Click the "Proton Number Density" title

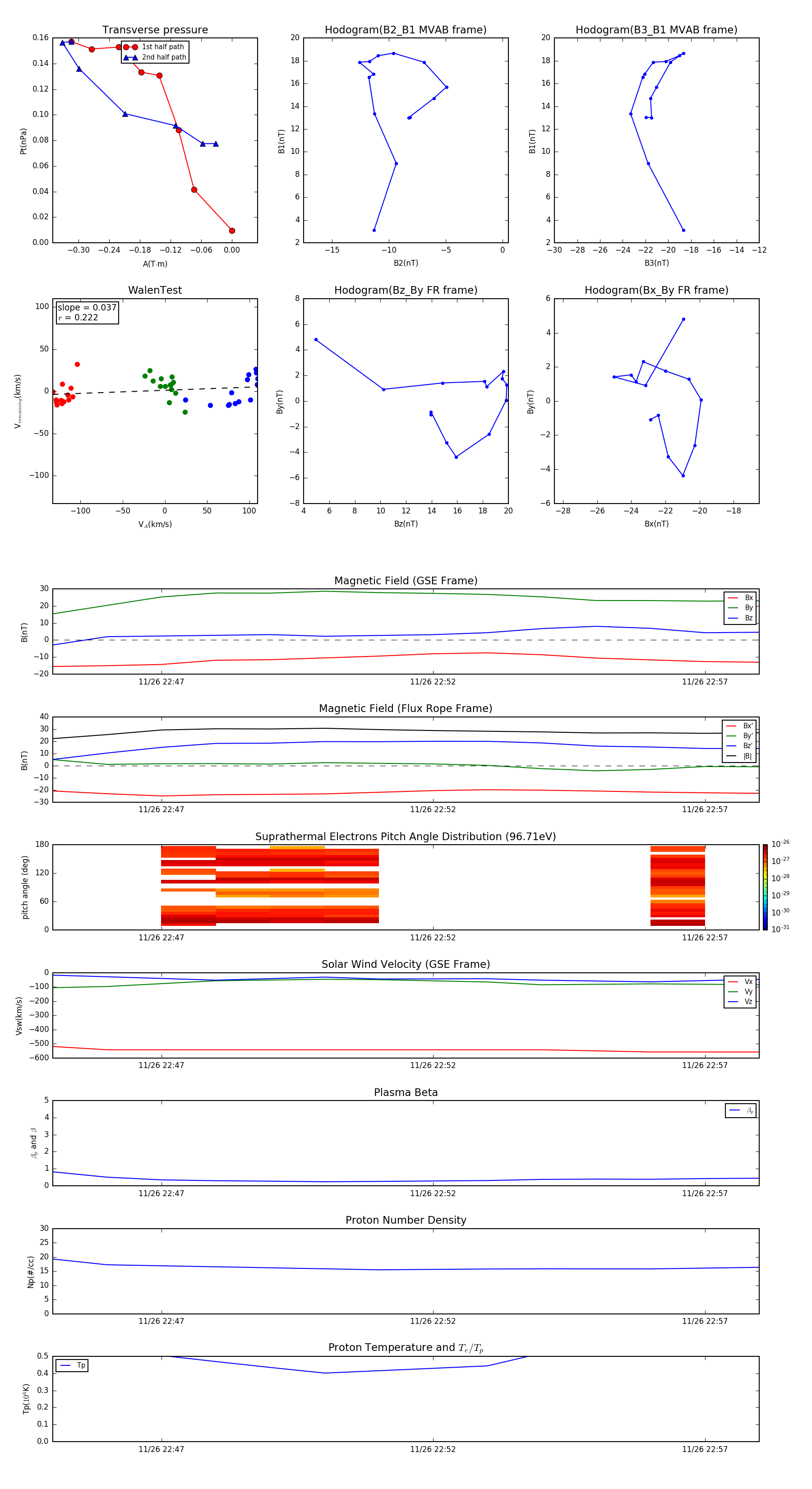pyautogui.click(x=406, y=1220)
